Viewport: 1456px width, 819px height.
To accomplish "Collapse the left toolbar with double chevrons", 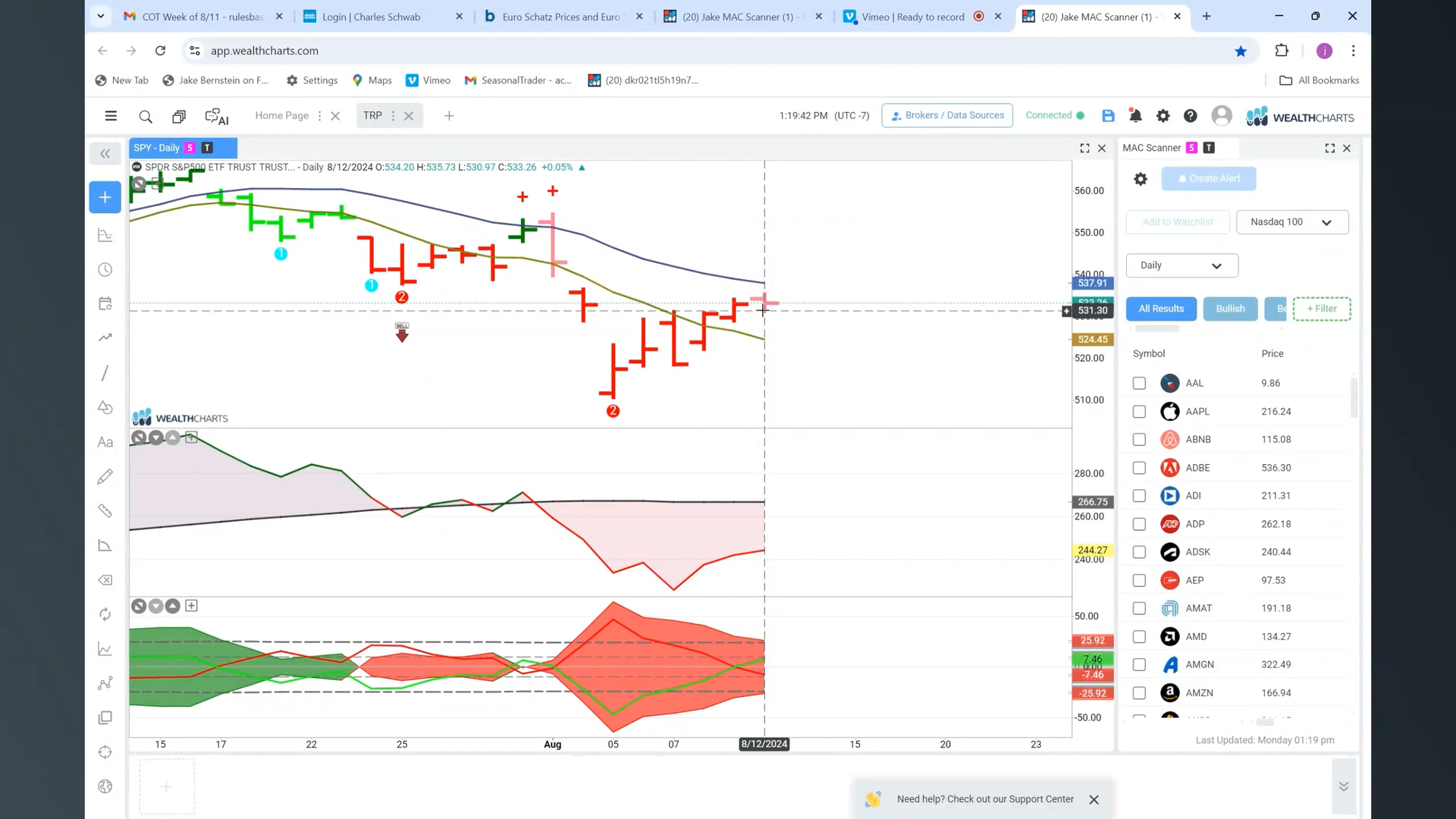I will click(105, 154).
